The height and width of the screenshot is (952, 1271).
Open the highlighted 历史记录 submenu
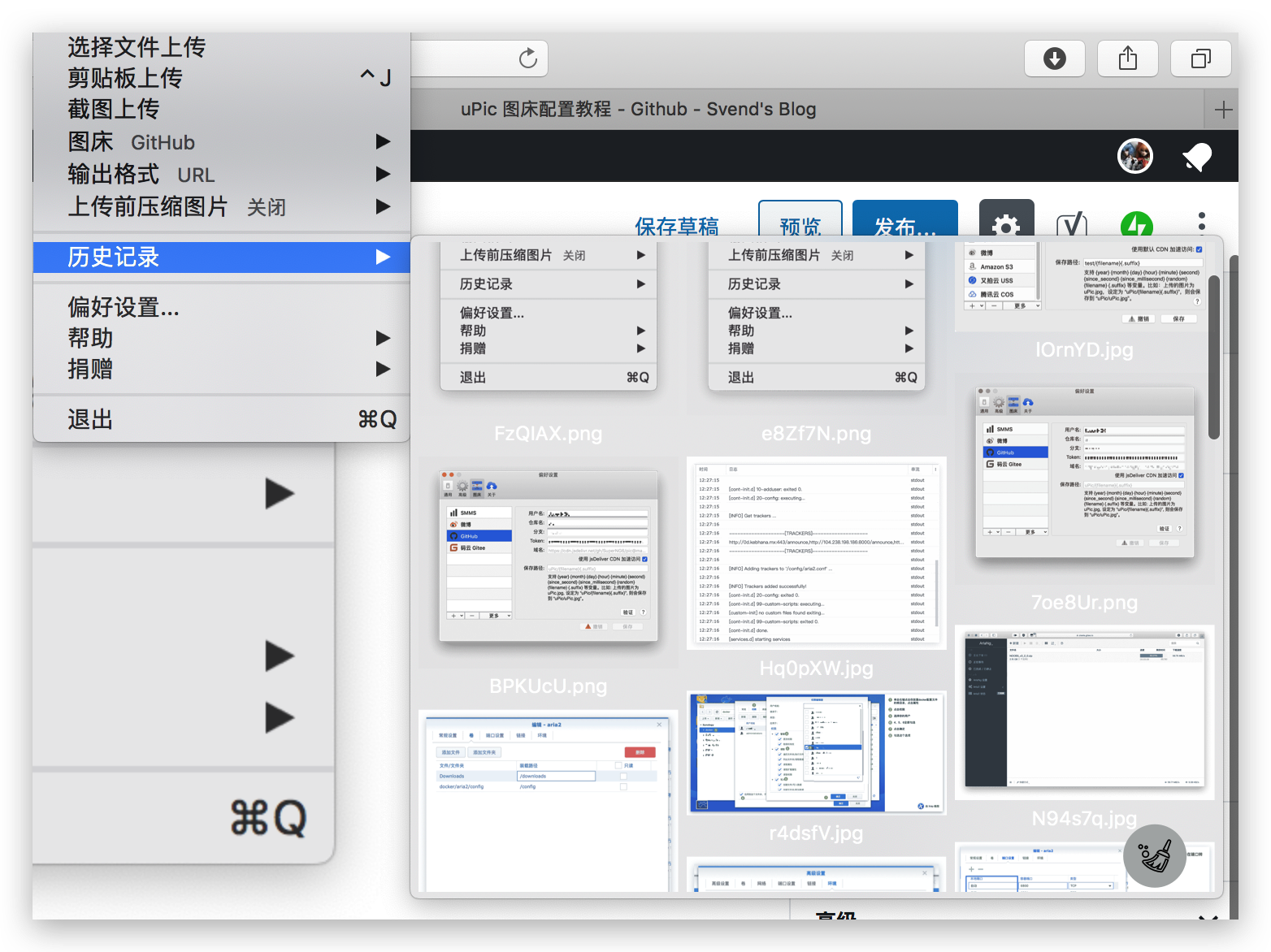pos(221,257)
